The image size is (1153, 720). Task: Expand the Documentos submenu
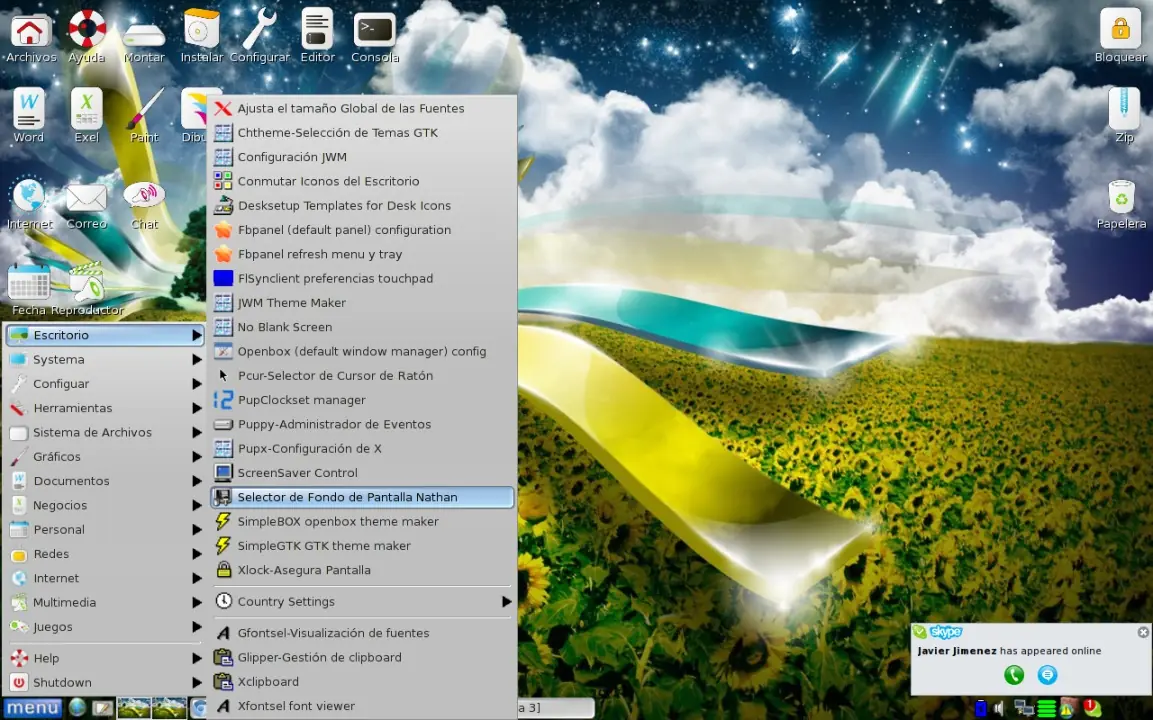point(104,480)
